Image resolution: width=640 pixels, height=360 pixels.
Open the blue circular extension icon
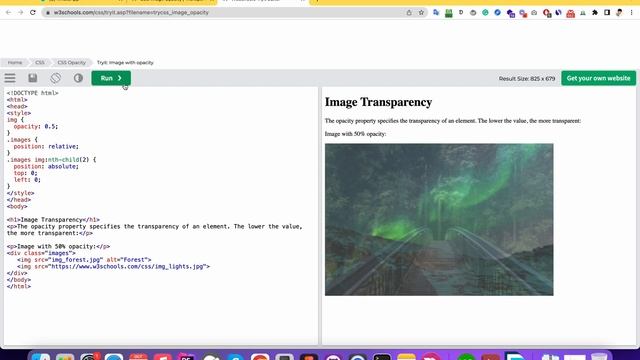click(497, 13)
